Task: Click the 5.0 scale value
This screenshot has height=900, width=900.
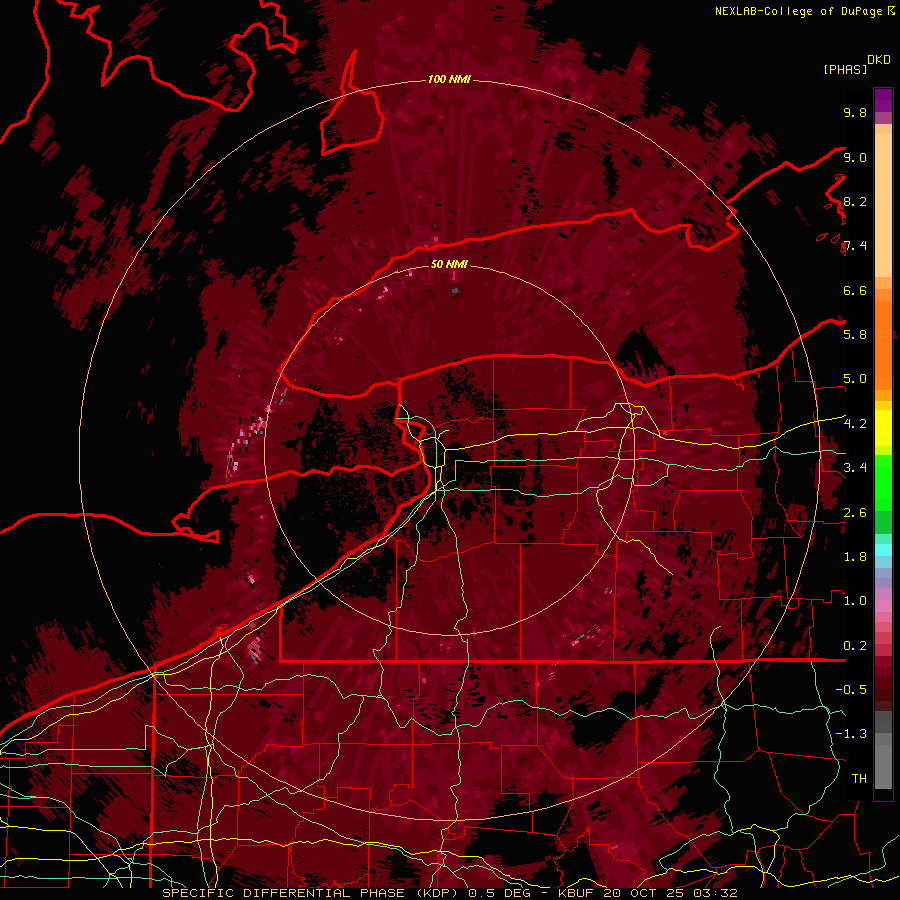Action: 855,379
